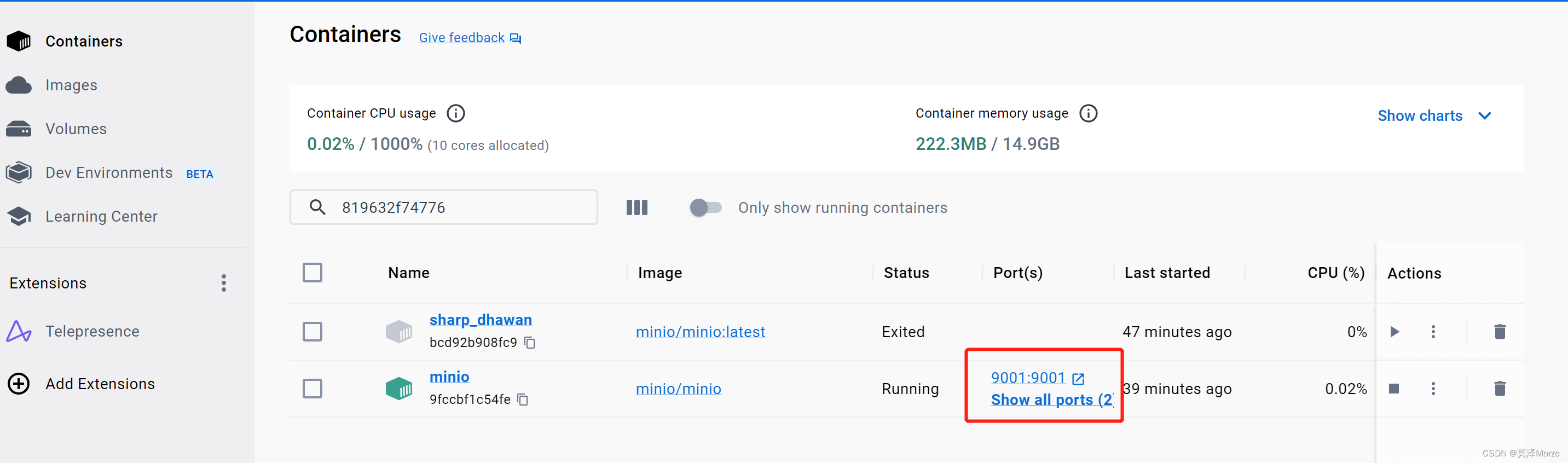
Task: Open the minio/minio:latest image link
Action: coord(701,332)
